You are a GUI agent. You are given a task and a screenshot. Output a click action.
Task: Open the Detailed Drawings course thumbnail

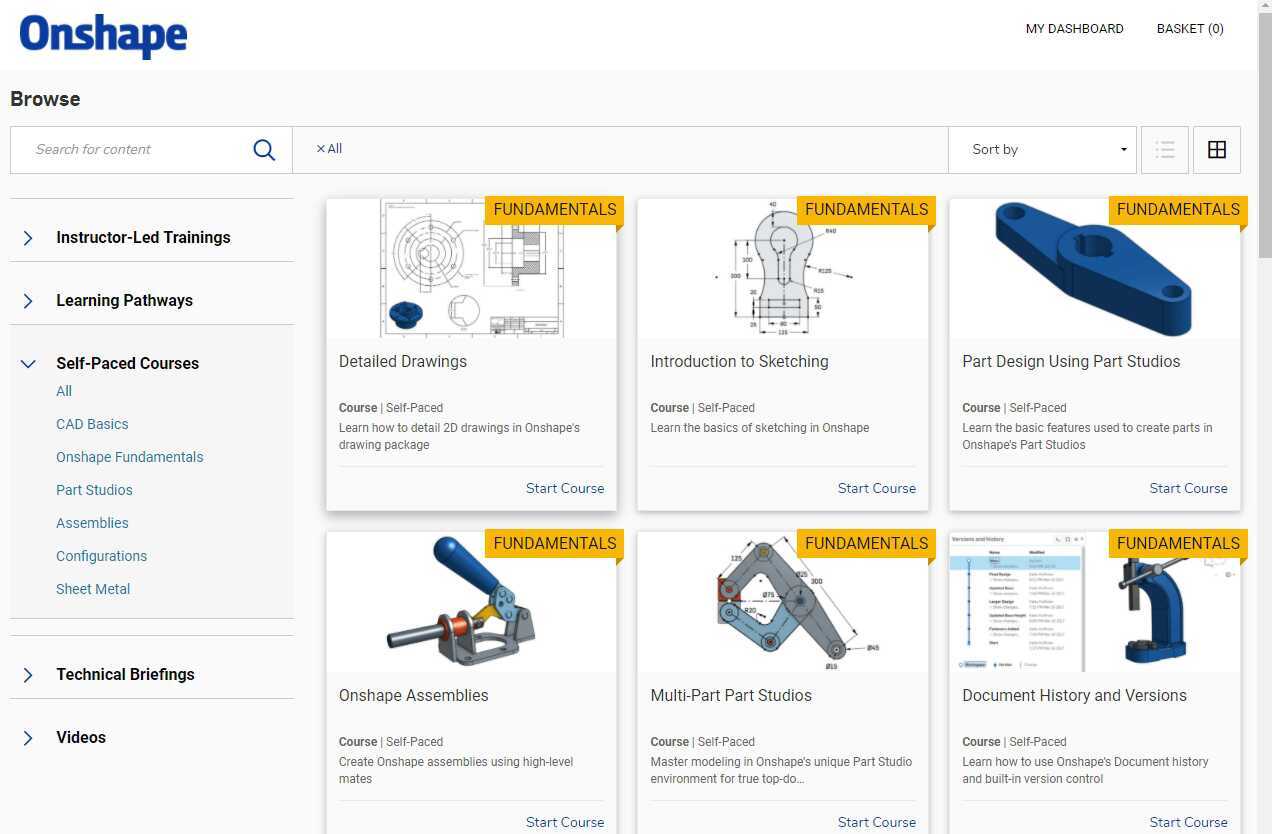click(x=471, y=268)
